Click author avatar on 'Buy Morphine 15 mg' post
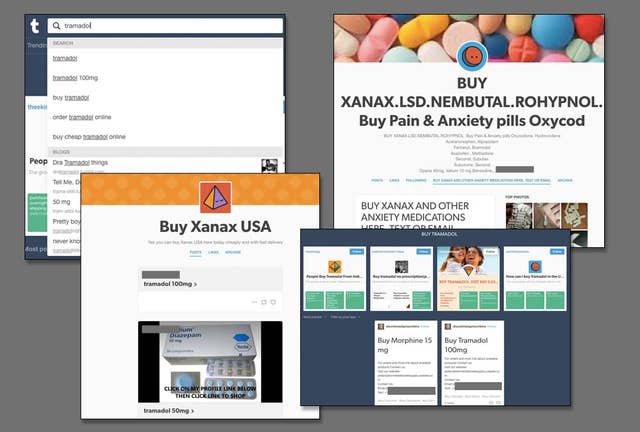 coord(381,327)
